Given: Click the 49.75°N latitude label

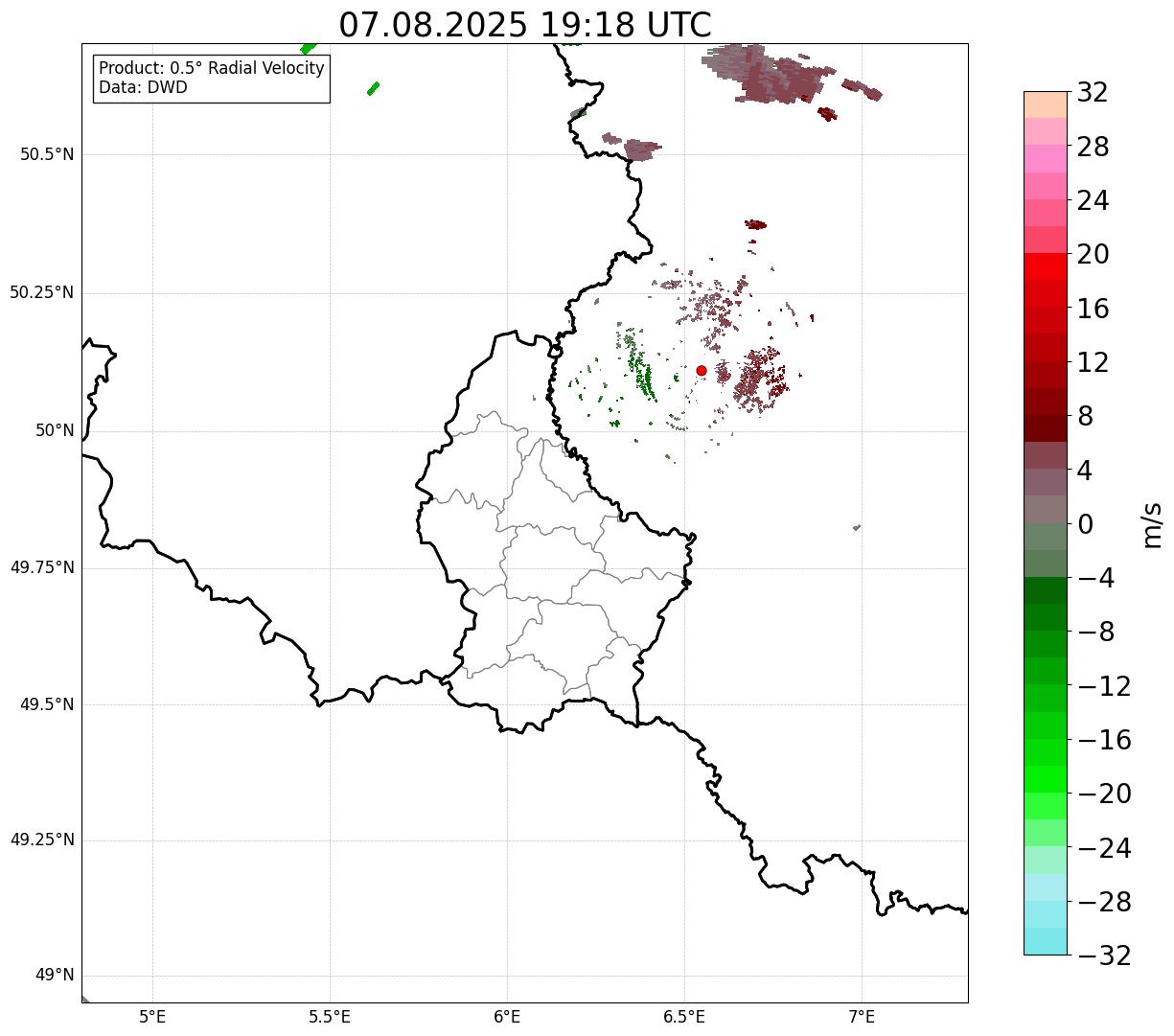Looking at the screenshot, I should (x=42, y=567).
